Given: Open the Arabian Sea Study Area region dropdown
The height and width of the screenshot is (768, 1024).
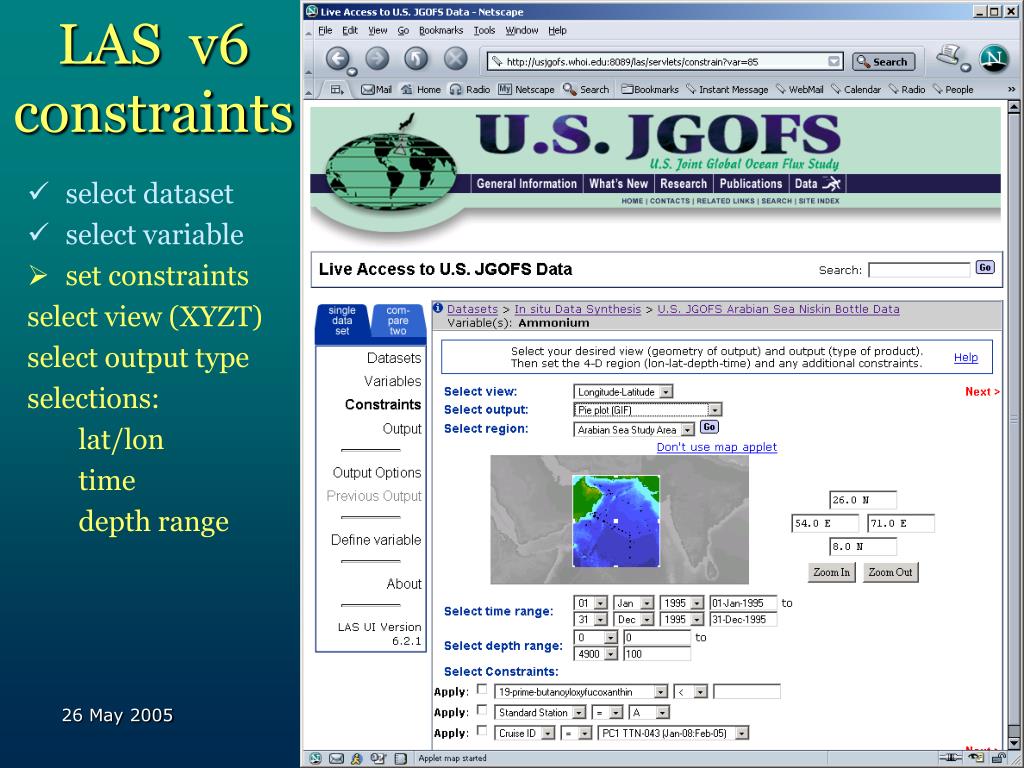Looking at the screenshot, I should tap(633, 430).
